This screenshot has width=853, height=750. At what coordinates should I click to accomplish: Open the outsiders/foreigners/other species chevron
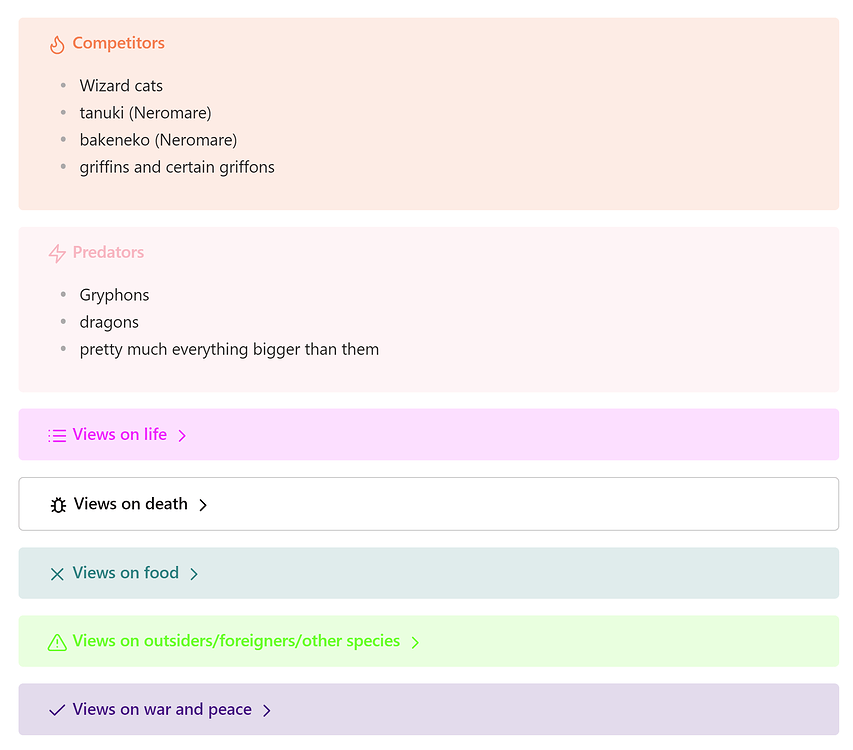pos(415,642)
